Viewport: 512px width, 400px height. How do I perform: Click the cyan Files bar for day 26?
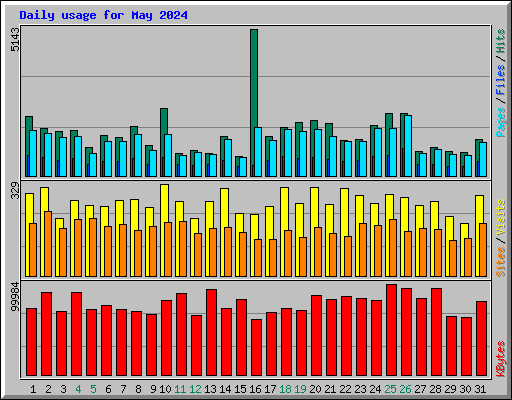(408, 146)
